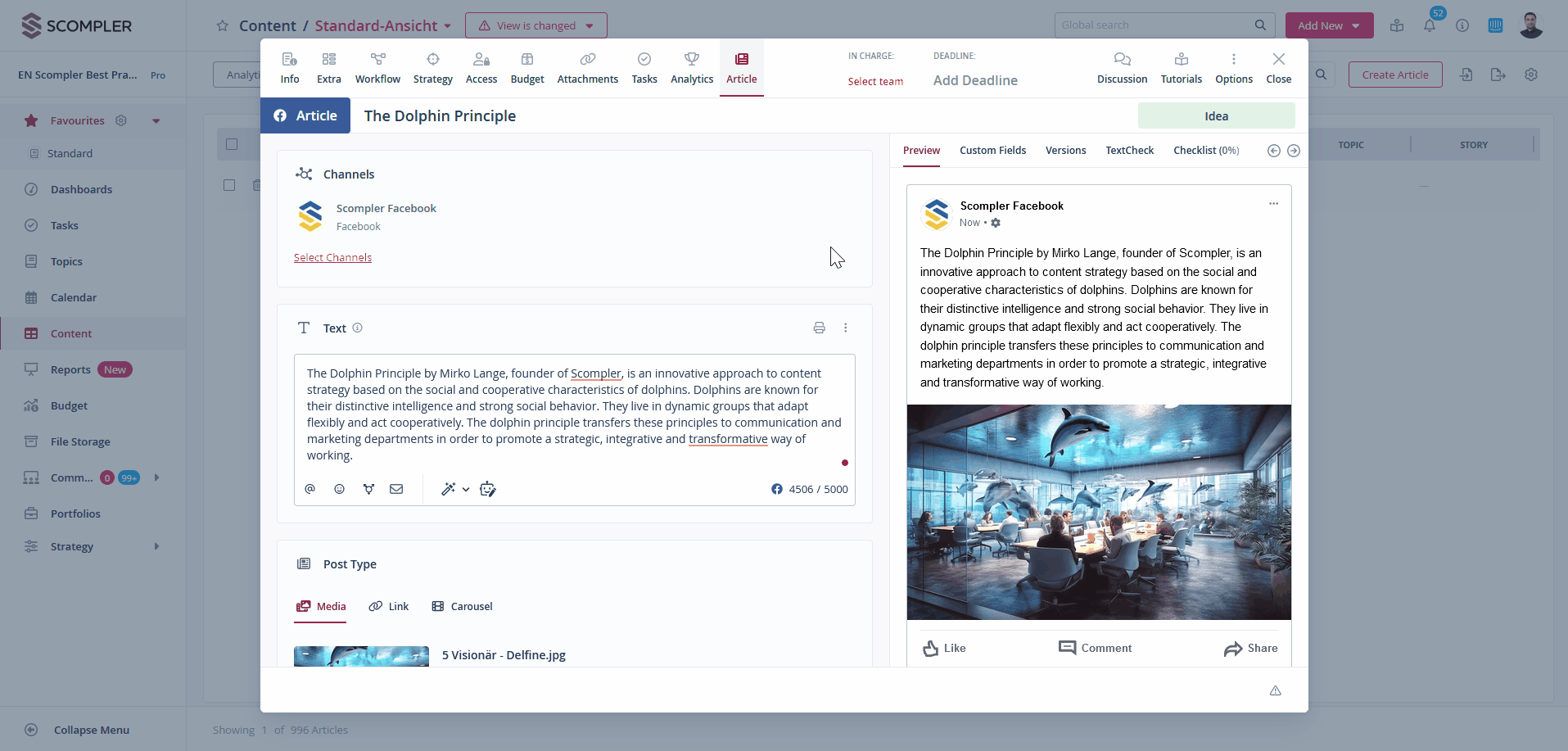Click the Idea status button
The height and width of the screenshot is (751, 1568).
1216,116
